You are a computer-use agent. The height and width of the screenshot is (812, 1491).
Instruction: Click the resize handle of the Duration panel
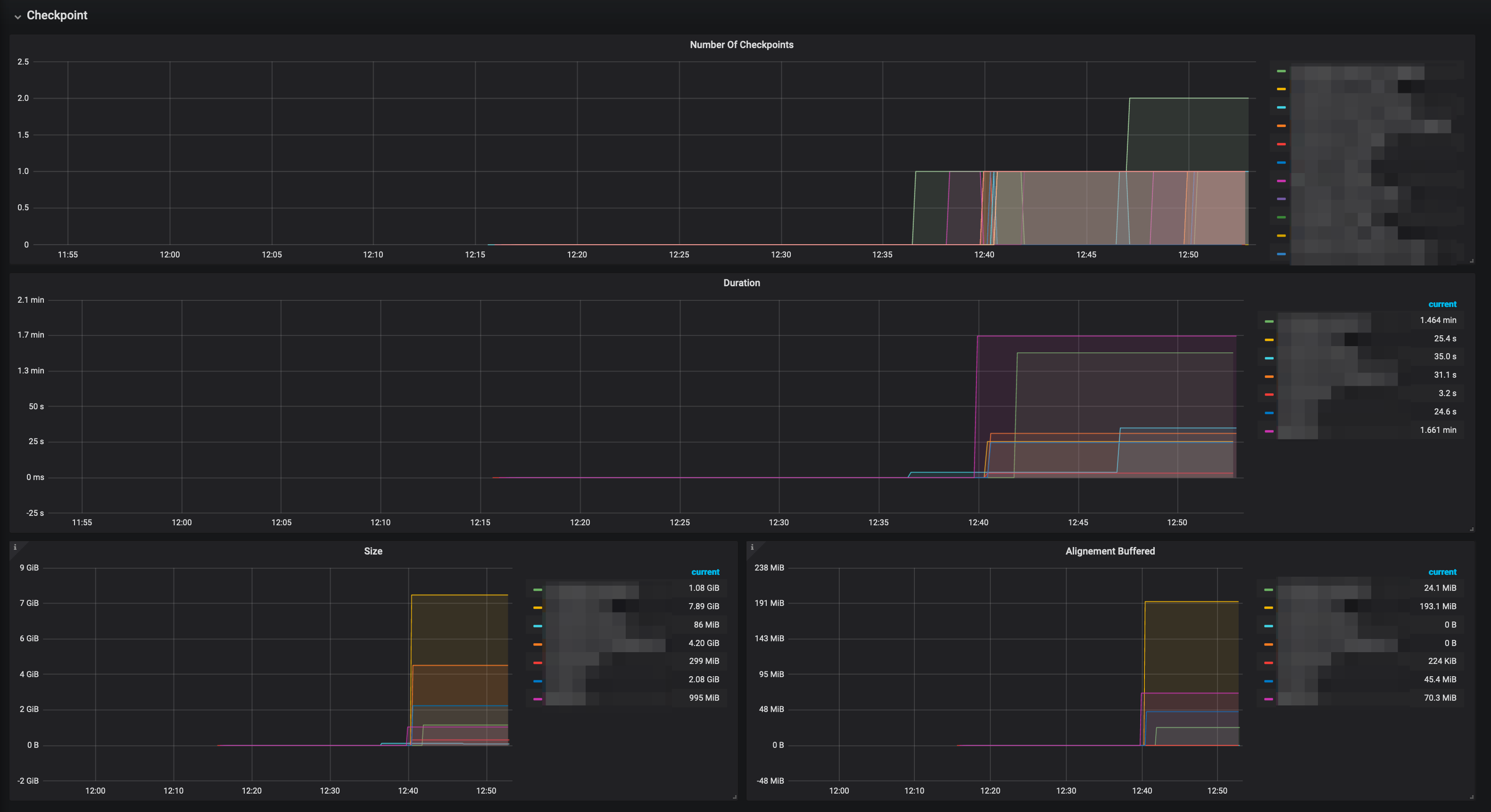pos(1471,529)
